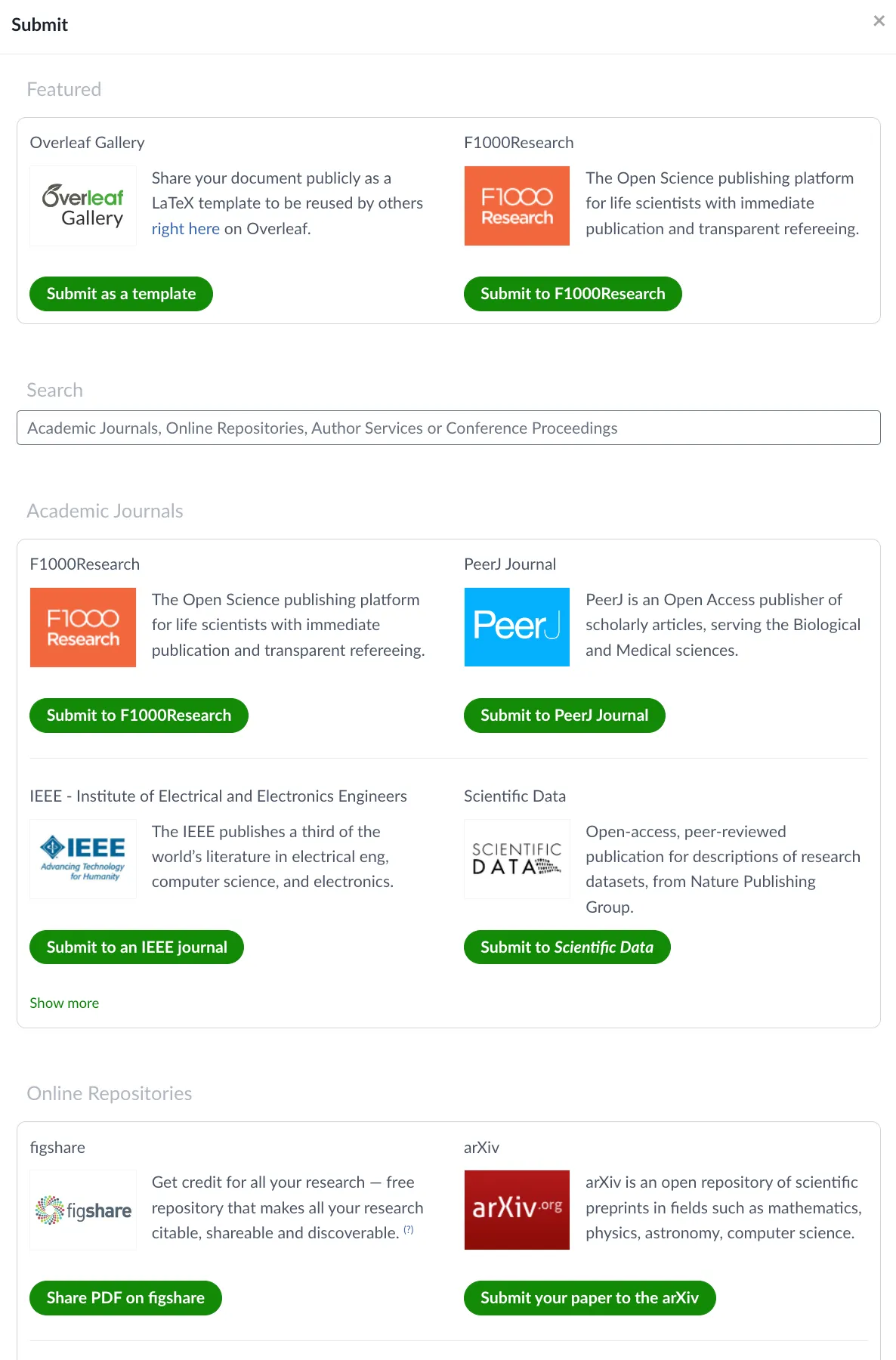Open the figshare help (?) tooltip link
Screen dimensions: 896x1360
tap(409, 1229)
